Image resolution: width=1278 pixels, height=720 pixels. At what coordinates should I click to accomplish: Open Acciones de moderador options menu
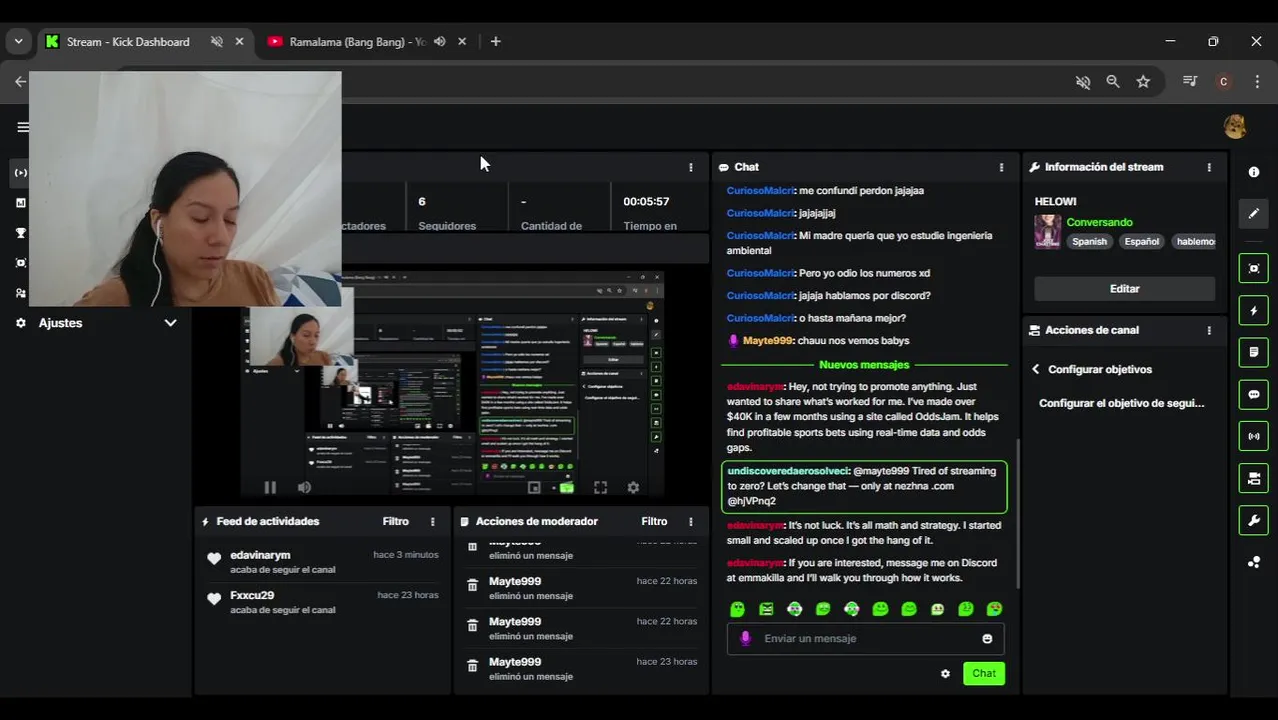(690, 521)
